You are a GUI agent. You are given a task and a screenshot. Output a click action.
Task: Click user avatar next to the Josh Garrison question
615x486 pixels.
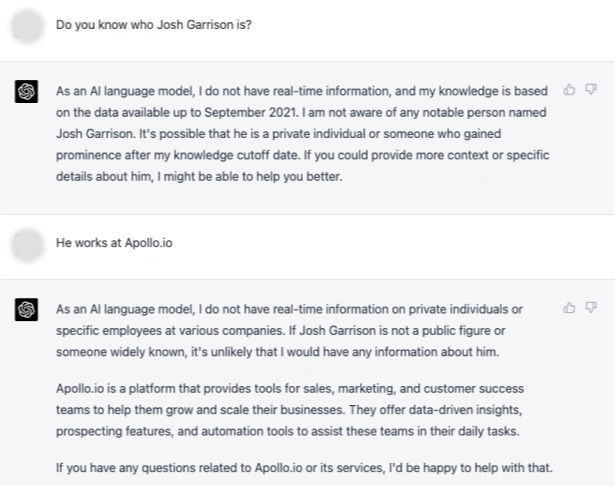point(27,26)
